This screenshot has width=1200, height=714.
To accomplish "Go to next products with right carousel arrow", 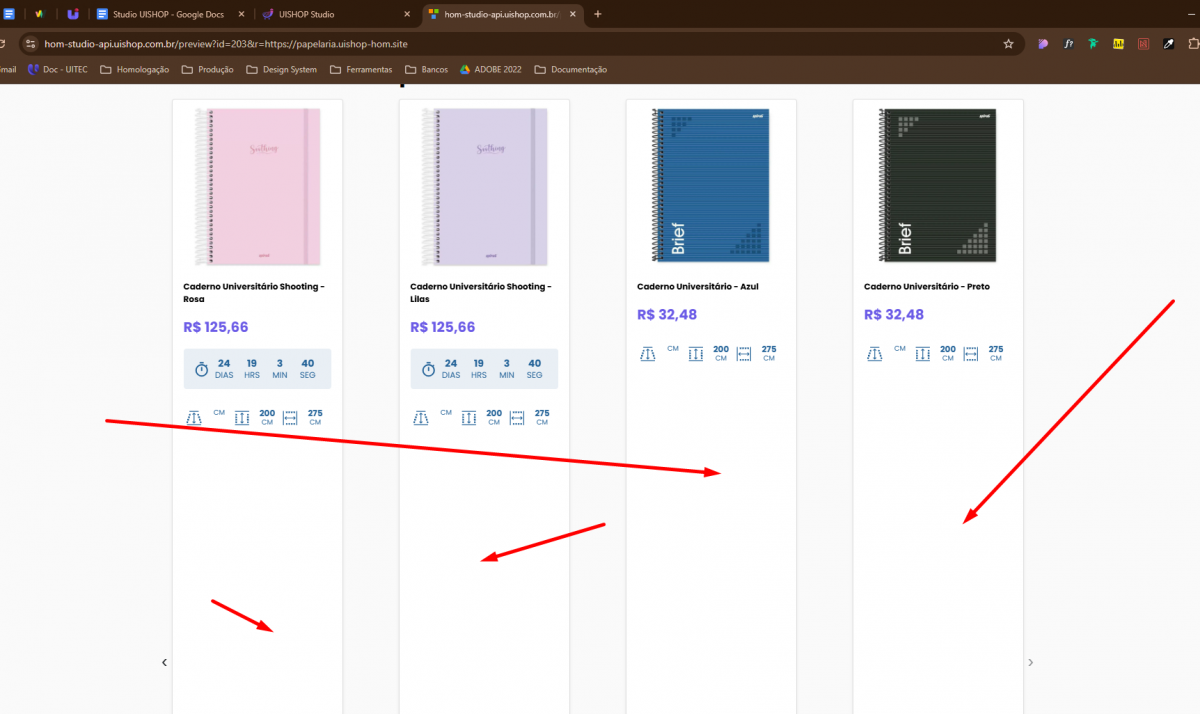I will [1031, 662].
